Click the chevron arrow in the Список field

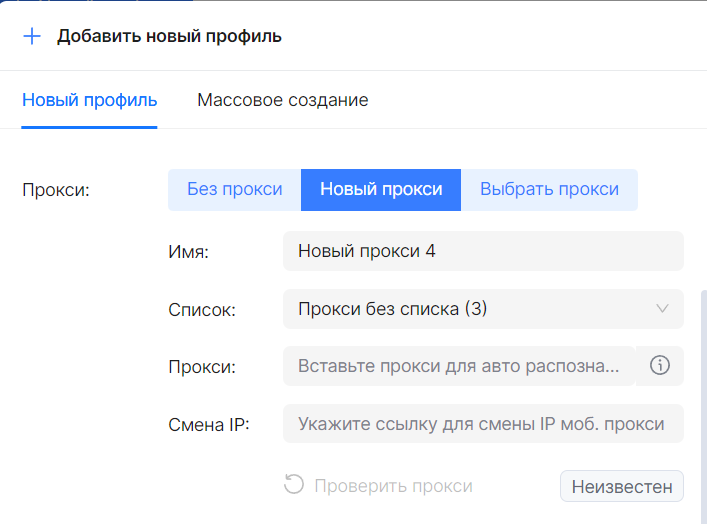click(662, 309)
